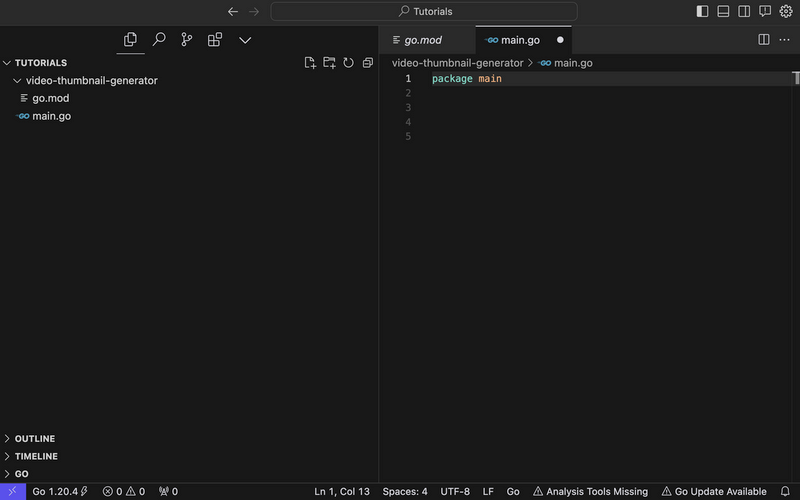
Task: Switch to the go.mod tab
Action: pos(422,40)
